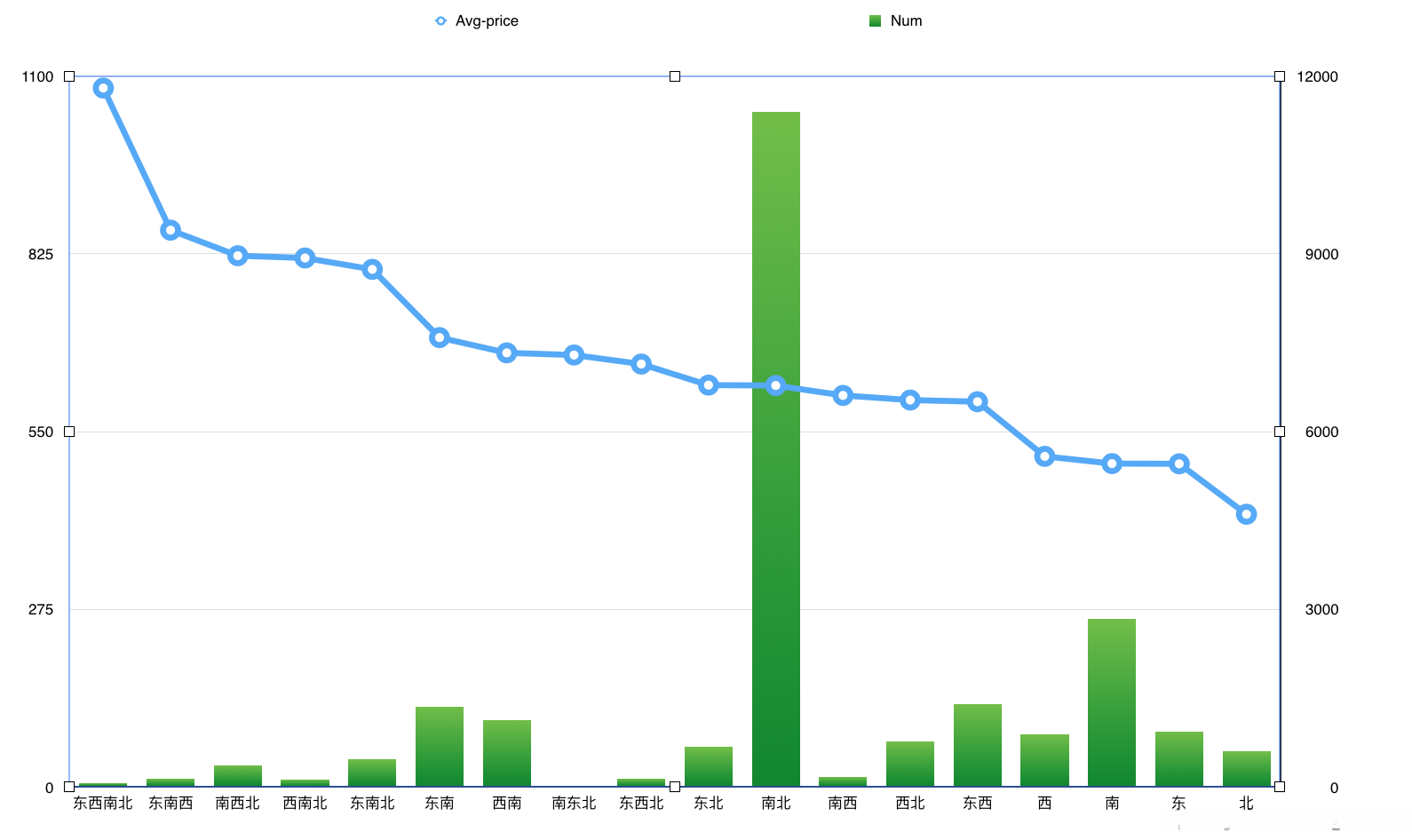Screen dimensions: 1412x840
Task: Select the line data point above 东南西
Action: click(x=171, y=230)
